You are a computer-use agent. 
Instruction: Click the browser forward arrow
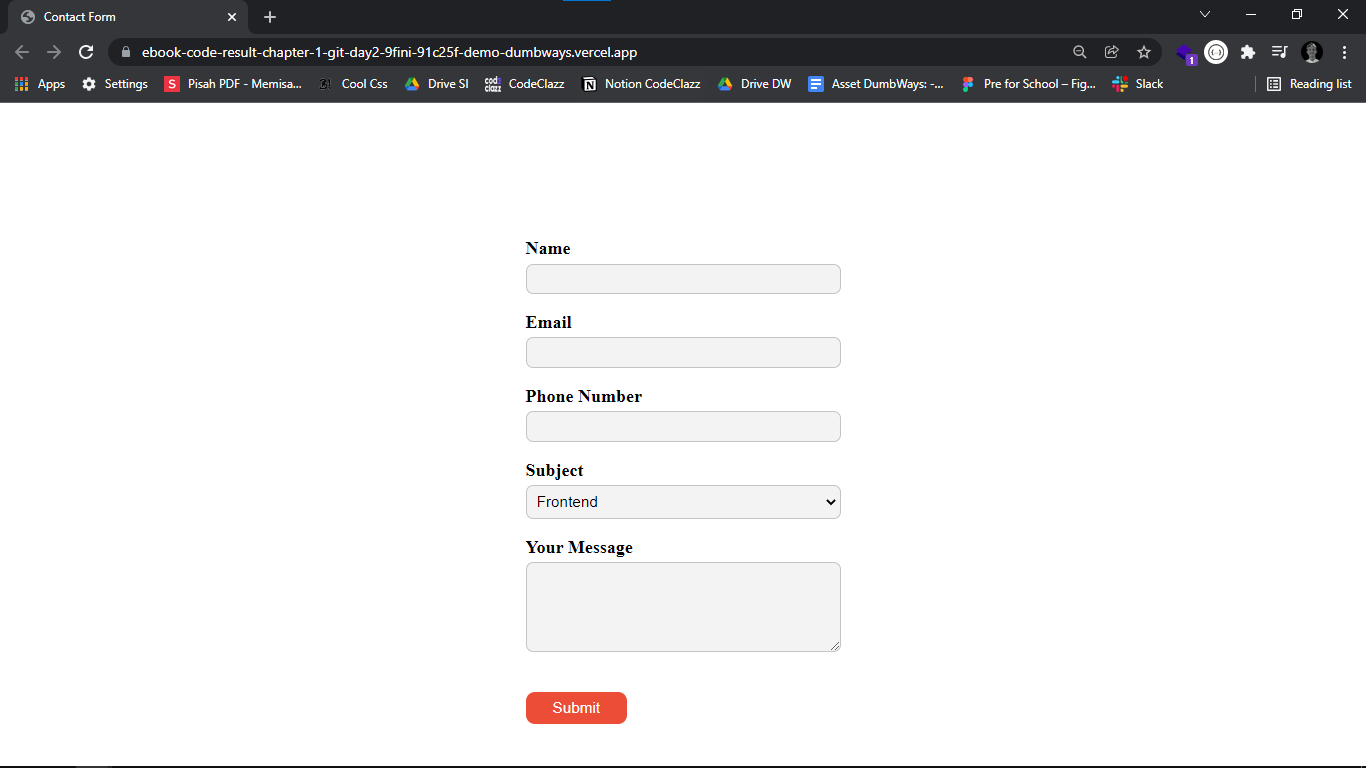(54, 52)
